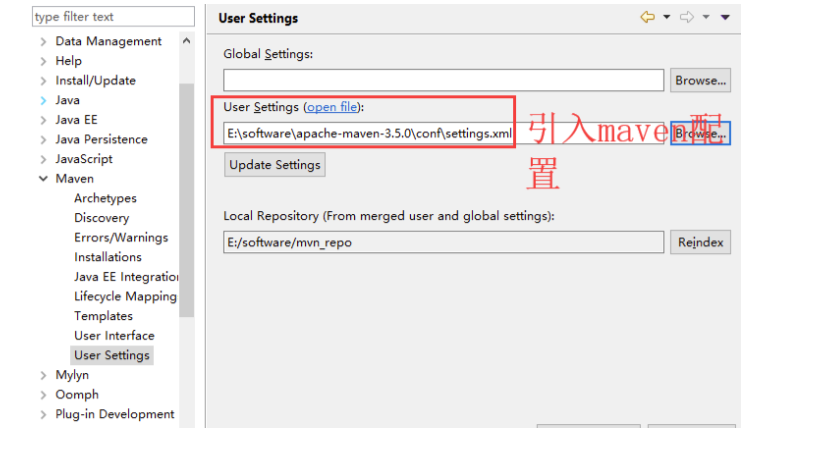
Task: Click Browse next to Global Settings
Action: click(x=700, y=81)
